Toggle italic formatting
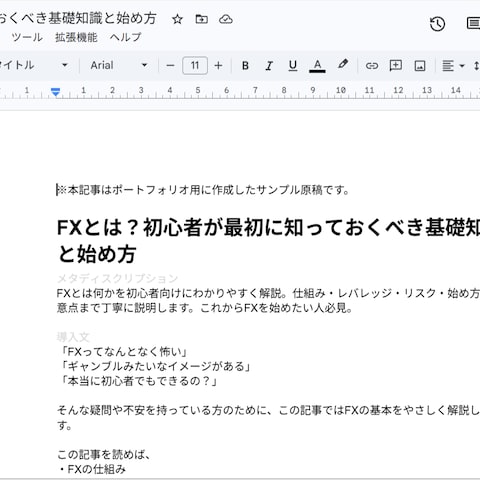Viewport: 480px width, 480px height. [x=269, y=66]
